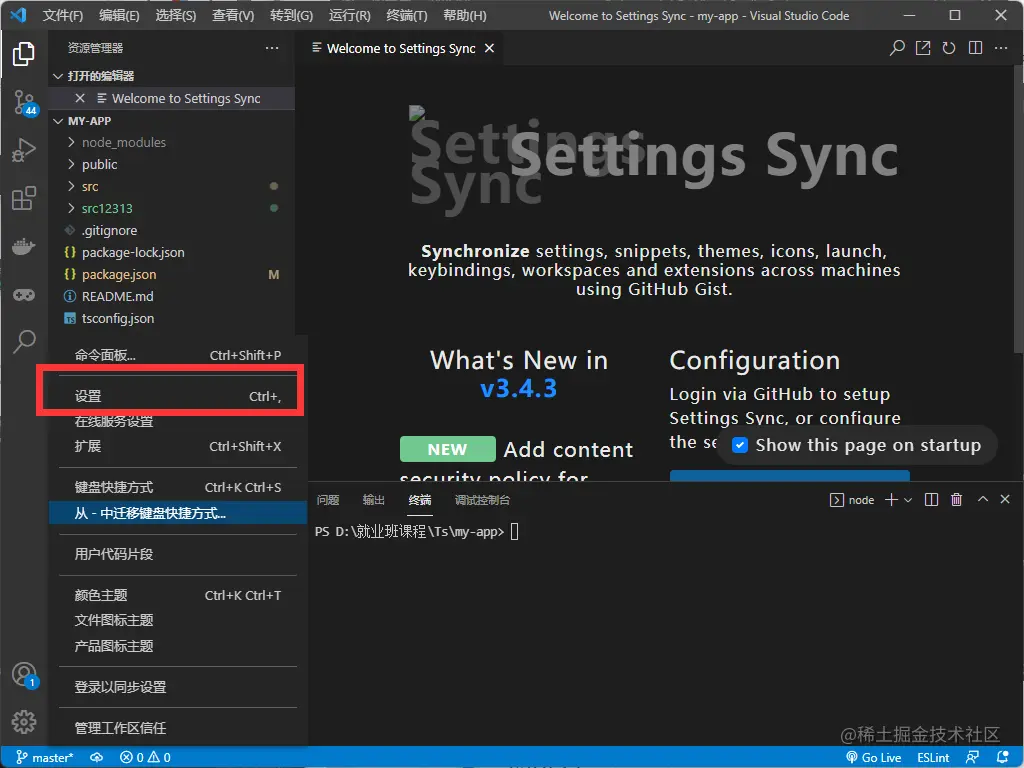Select 登录以同步设置 menu entry
1024x768 pixels.
click(x=178, y=687)
